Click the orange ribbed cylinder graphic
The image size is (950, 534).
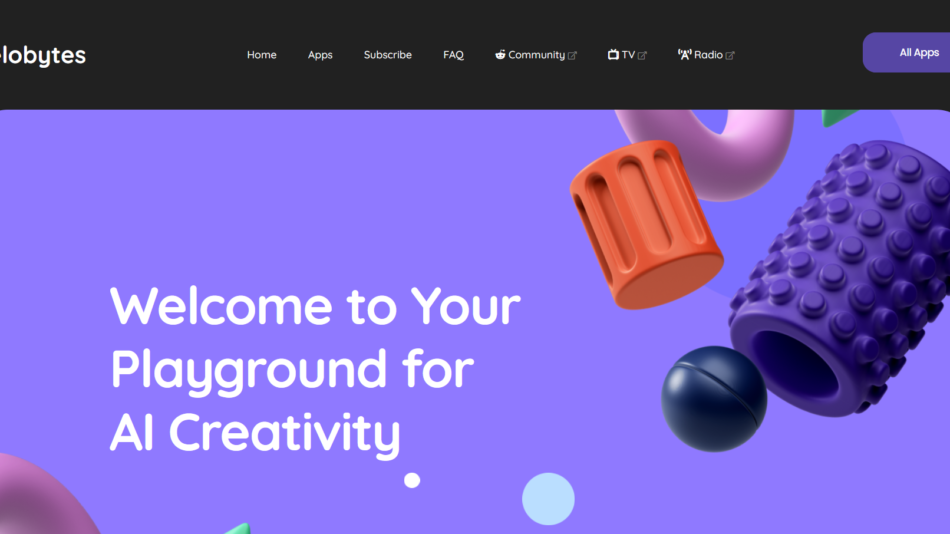[x=645, y=224]
